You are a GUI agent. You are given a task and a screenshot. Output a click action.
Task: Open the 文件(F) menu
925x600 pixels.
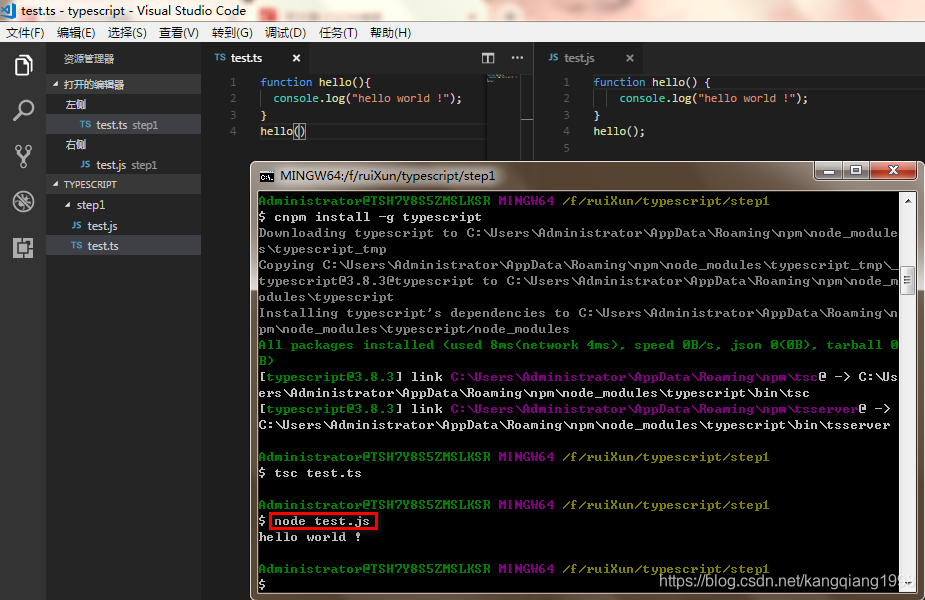coord(25,32)
